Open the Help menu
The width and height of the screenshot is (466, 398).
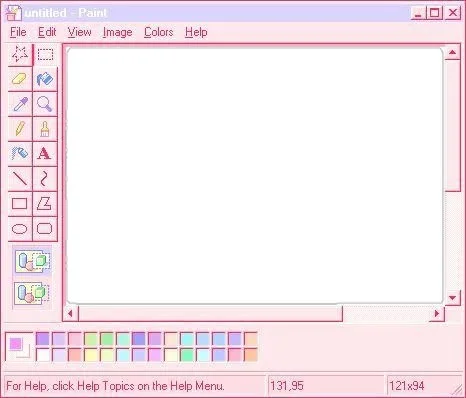(196, 32)
